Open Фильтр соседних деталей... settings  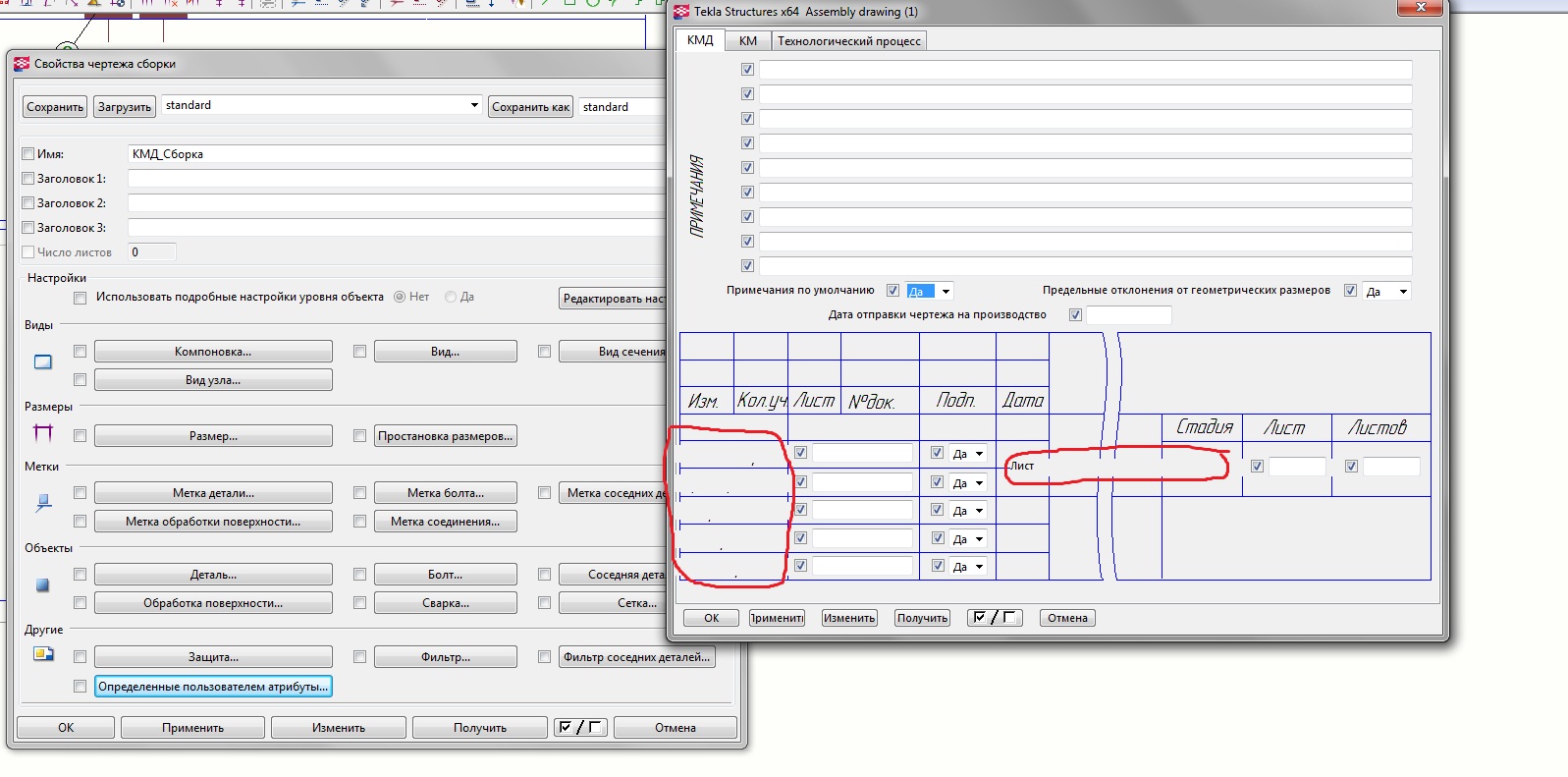tap(637, 657)
